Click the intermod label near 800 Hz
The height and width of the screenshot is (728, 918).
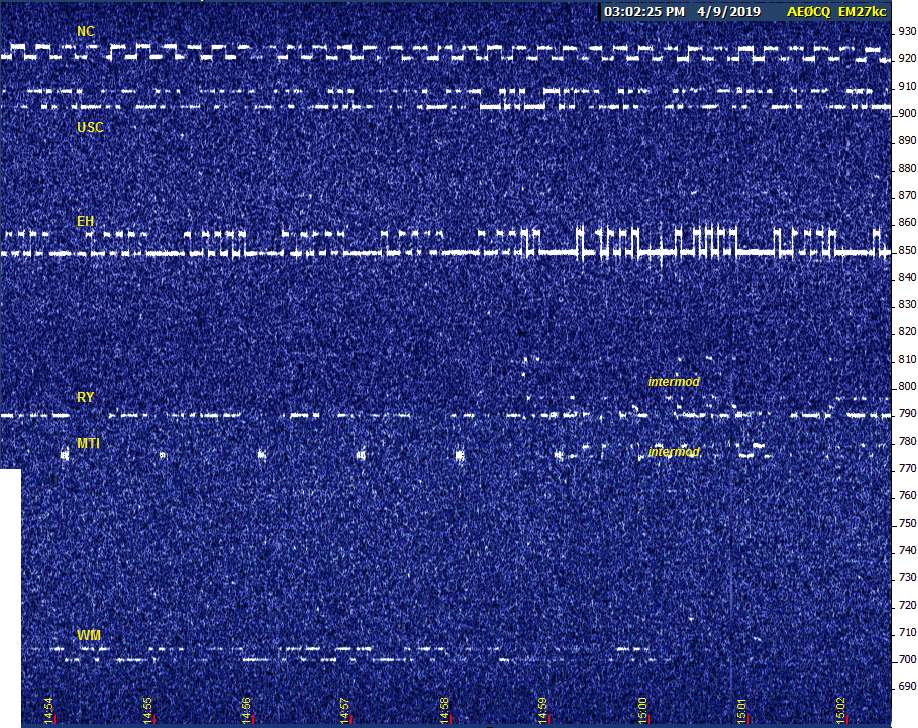click(674, 382)
